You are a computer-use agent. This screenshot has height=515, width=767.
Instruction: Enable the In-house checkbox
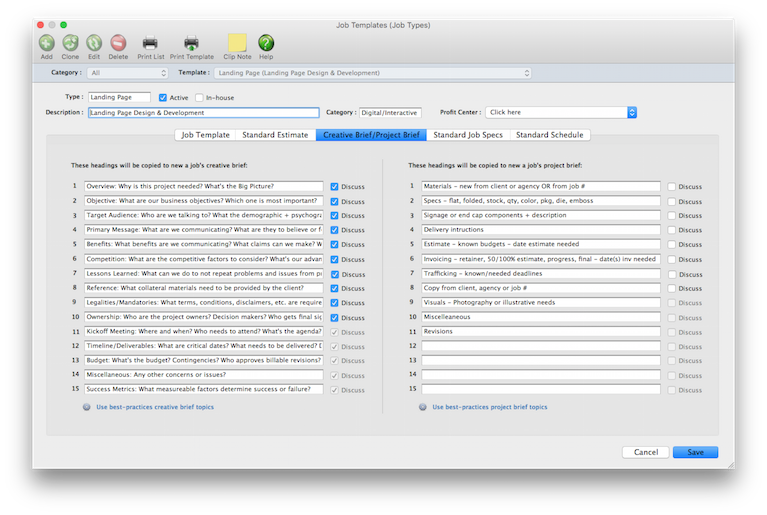click(x=199, y=98)
